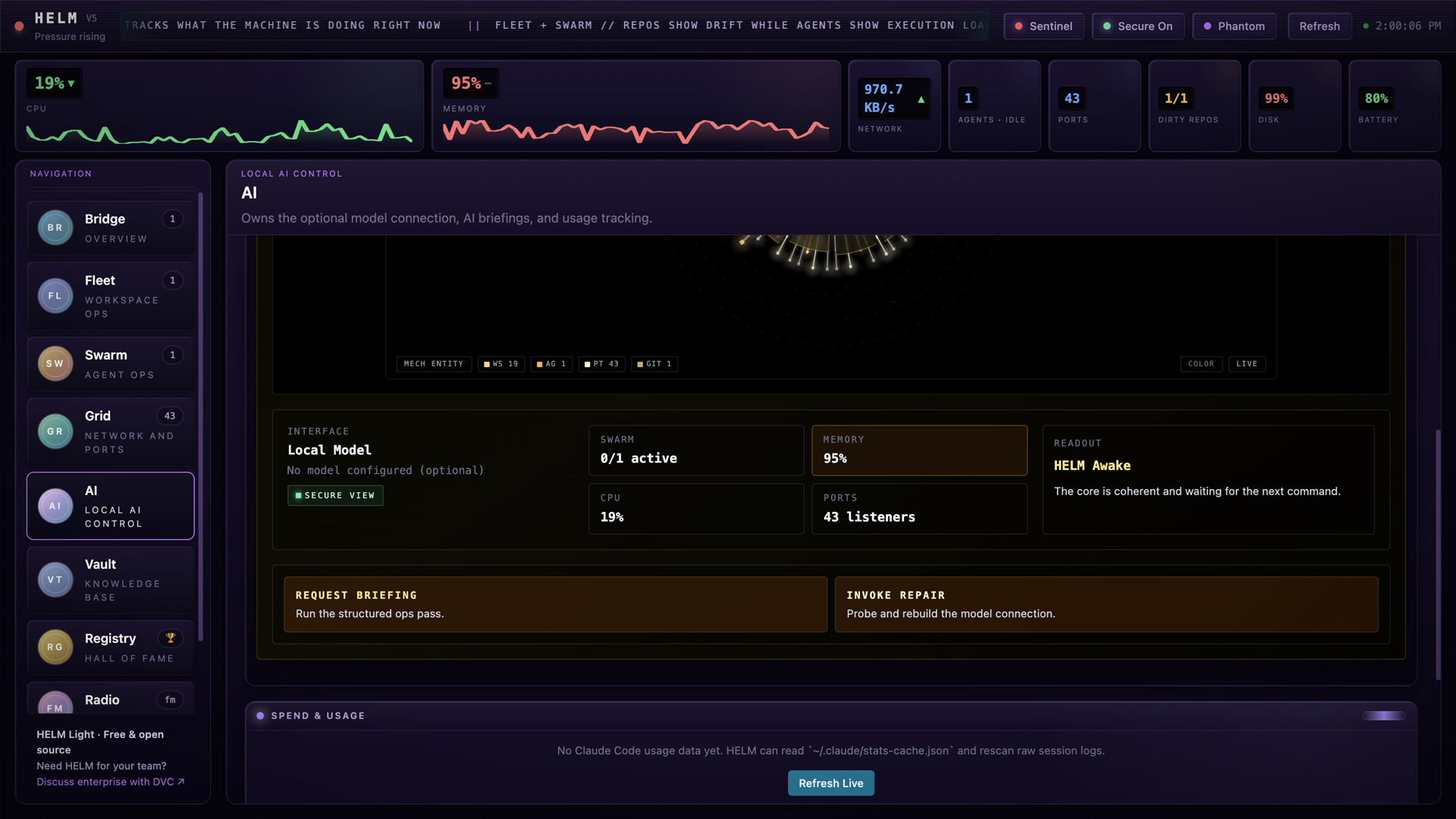Click the Refresh Live button
This screenshot has height=819, width=1456.
pos(830,783)
